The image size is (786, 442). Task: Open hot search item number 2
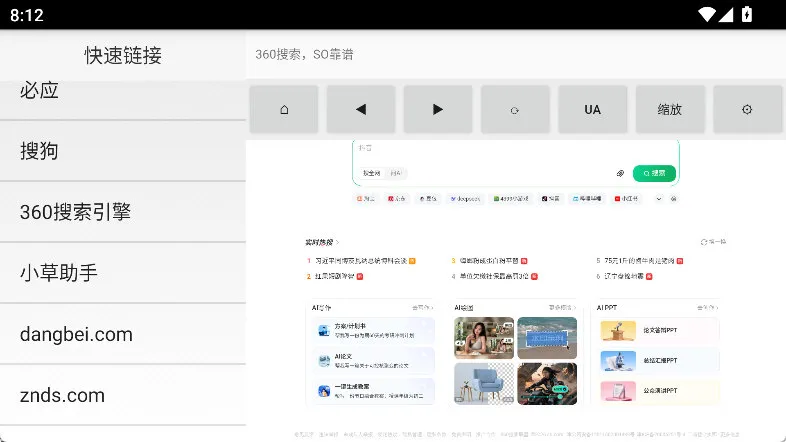[335, 277]
